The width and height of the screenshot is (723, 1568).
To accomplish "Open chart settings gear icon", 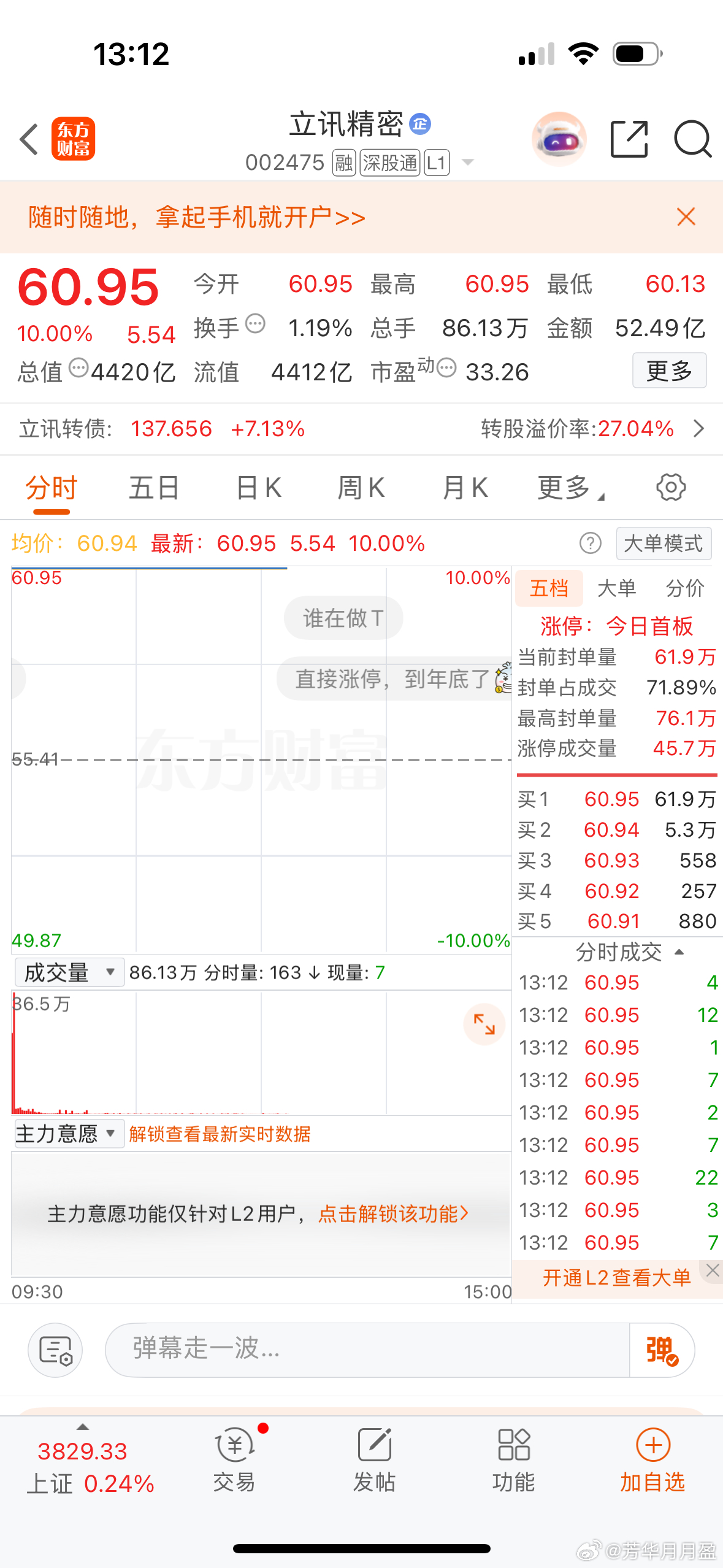I will pyautogui.click(x=671, y=488).
